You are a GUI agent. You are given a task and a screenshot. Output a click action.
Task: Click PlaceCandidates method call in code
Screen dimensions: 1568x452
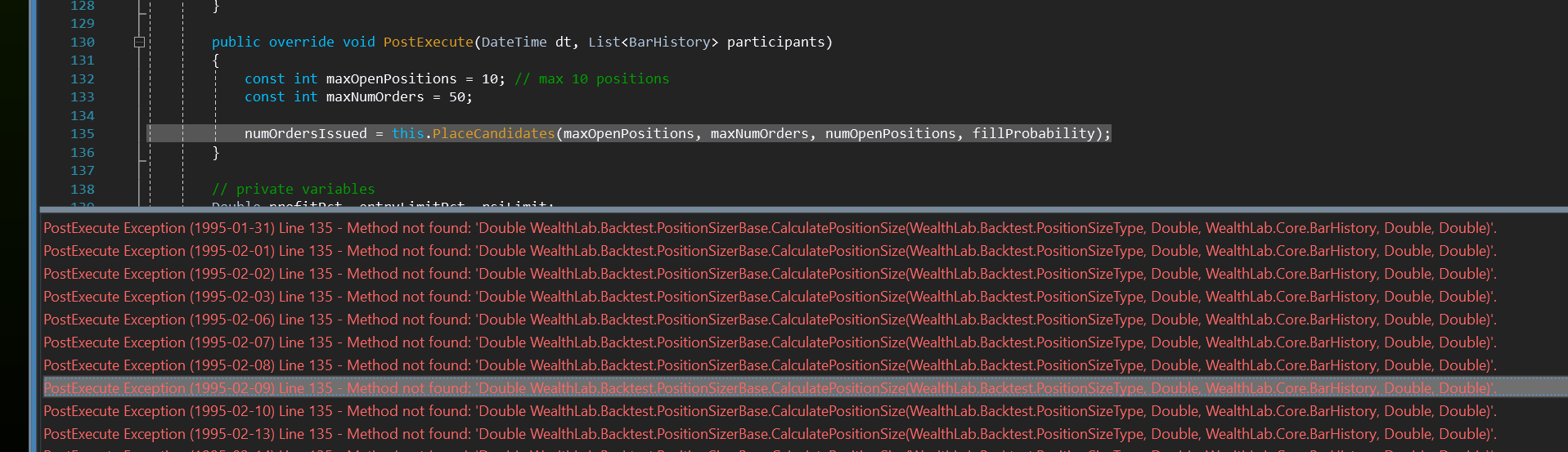point(493,134)
